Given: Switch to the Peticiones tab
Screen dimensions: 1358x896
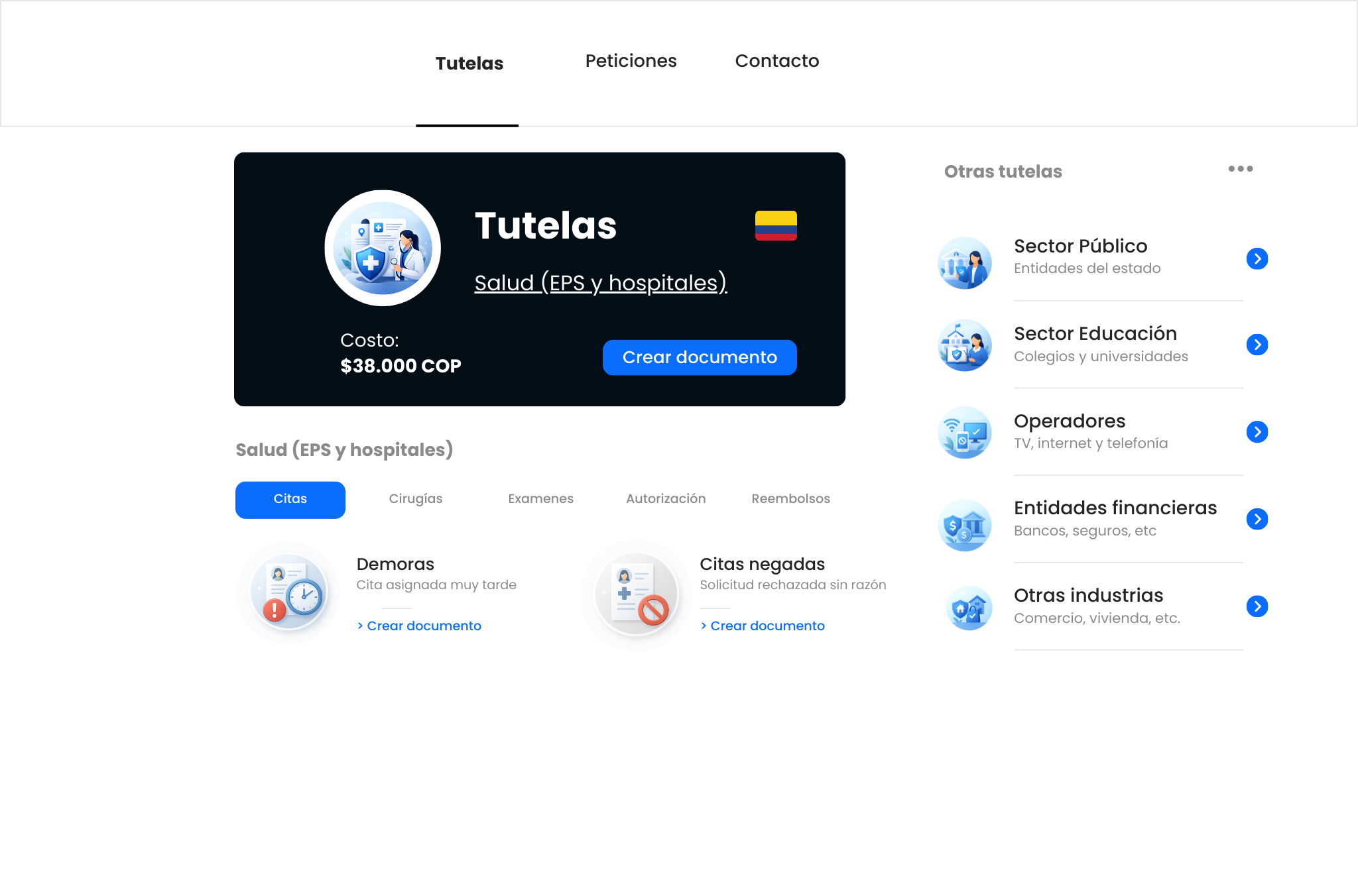Looking at the screenshot, I should pos(631,61).
